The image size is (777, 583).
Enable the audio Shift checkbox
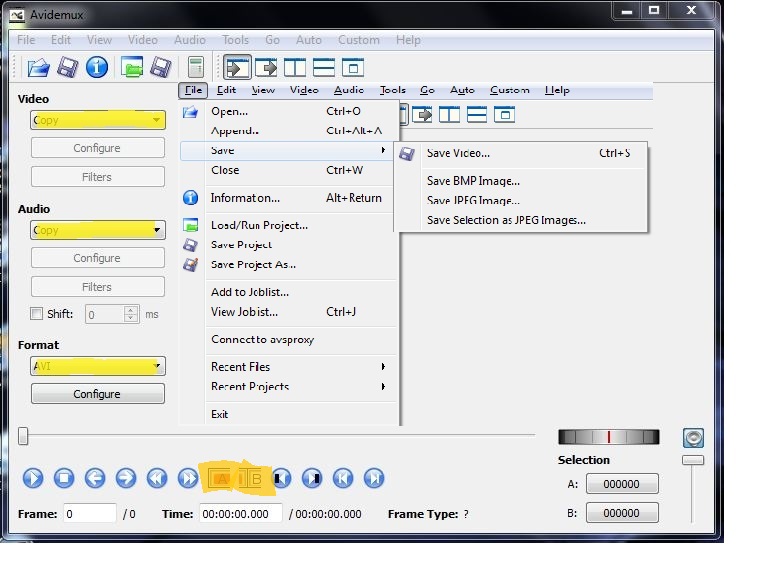[x=37, y=314]
